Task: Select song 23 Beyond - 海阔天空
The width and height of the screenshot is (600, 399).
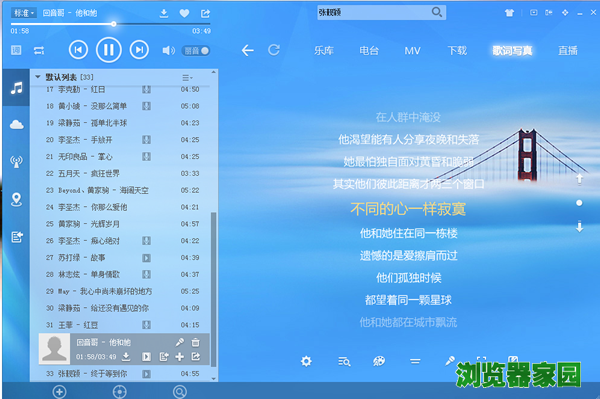Action: [120, 190]
